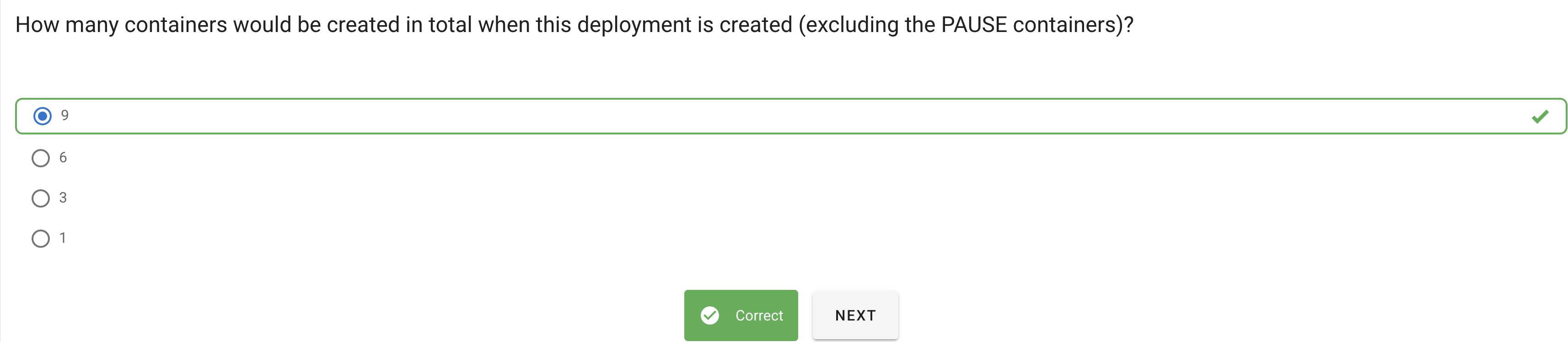Click the answer label text "9"
The width and height of the screenshot is (1568, 342).
(64, 116)
